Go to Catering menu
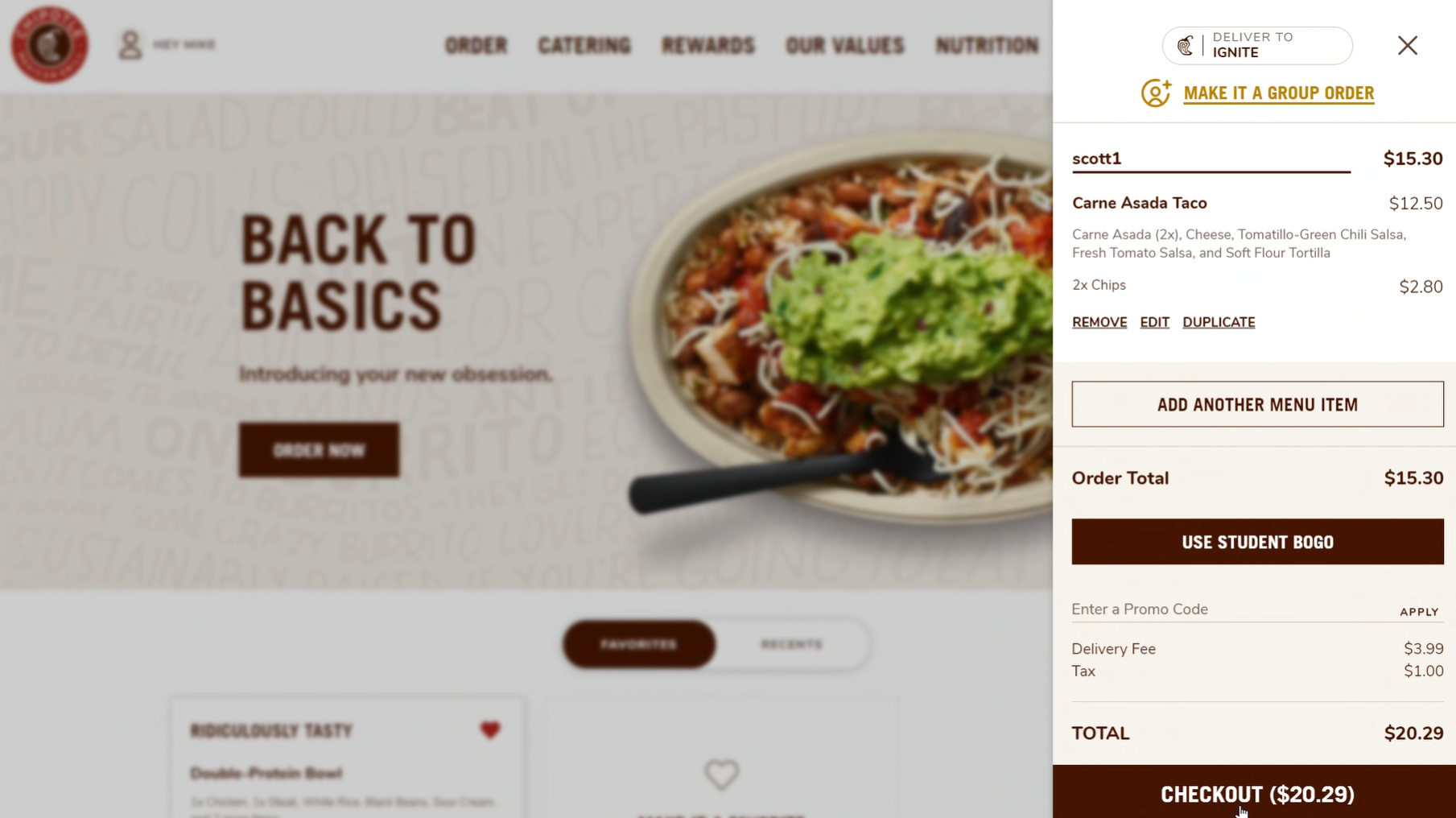The height and width of the screenshot is (818, 1456). 584,46
